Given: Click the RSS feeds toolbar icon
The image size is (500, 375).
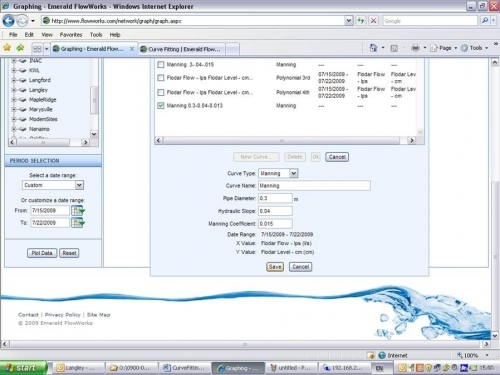Looking at the screenshot, I should click(394, 48).
